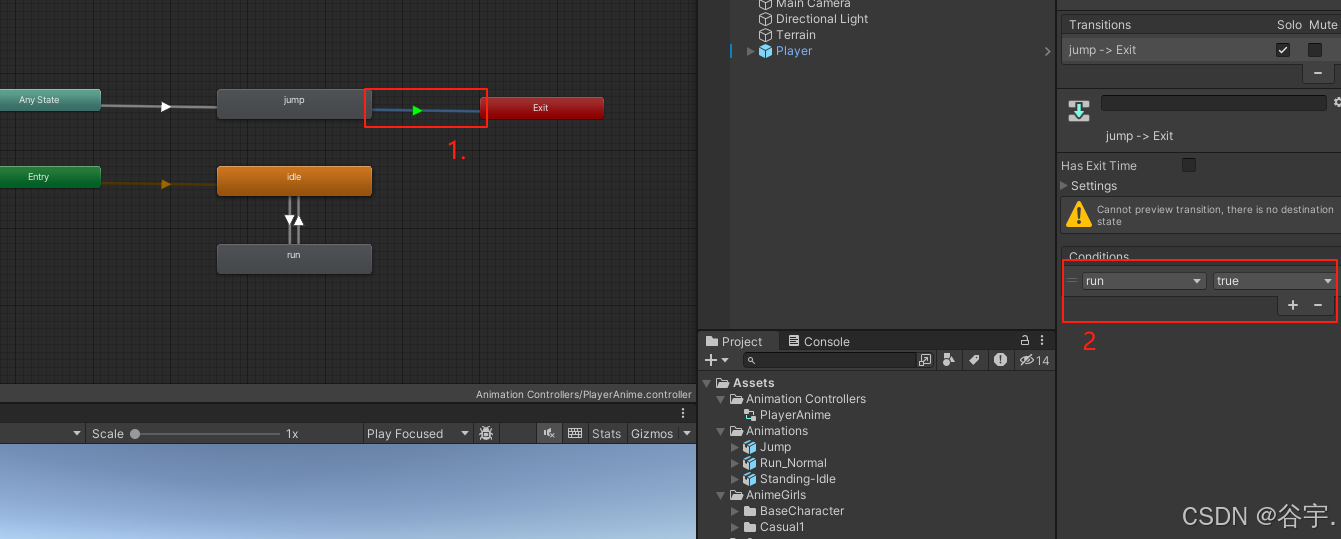Click the Search by Type icon

949,360
